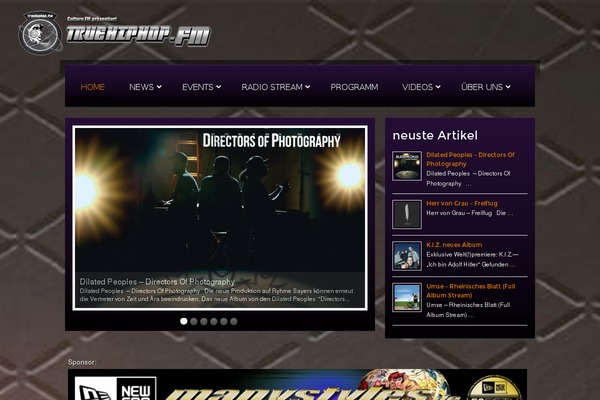Screen dimensions: 600x400
Task: Open sidebar link Dilated Peoples - Directors Of Photography
Action: (470, 159)
